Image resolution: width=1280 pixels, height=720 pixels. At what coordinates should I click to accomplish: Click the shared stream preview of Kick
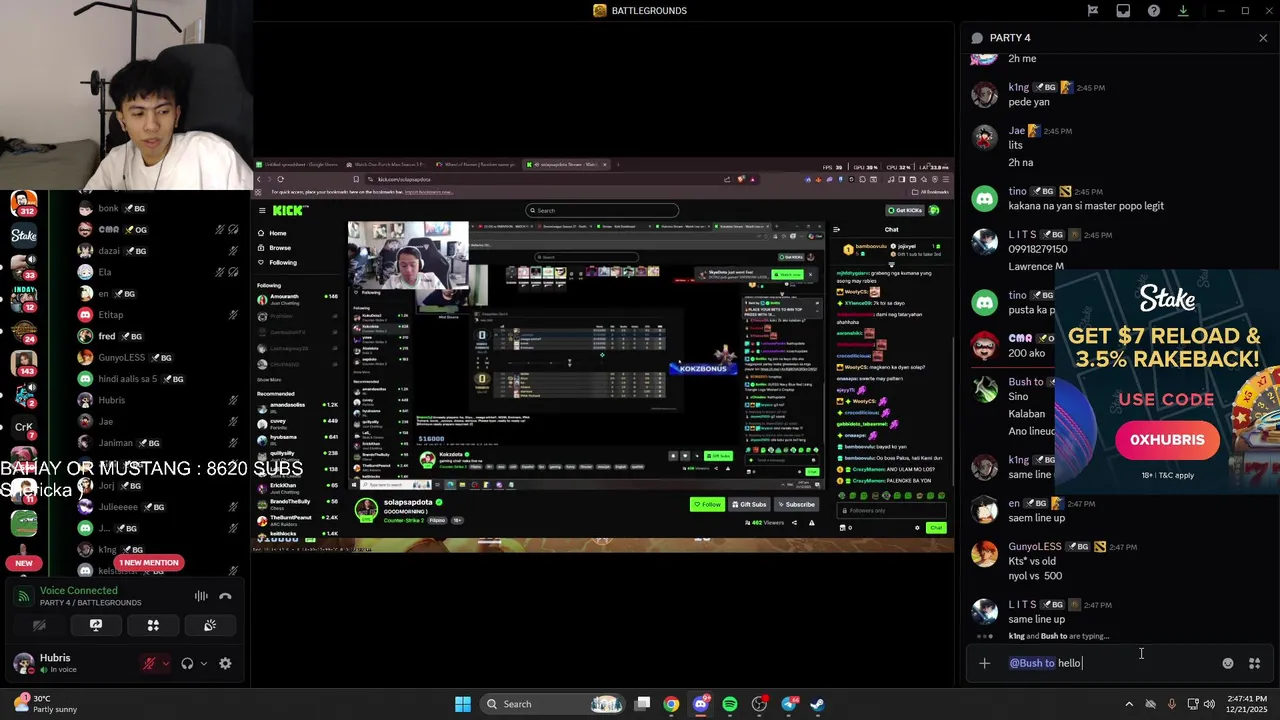click(603, 355)
